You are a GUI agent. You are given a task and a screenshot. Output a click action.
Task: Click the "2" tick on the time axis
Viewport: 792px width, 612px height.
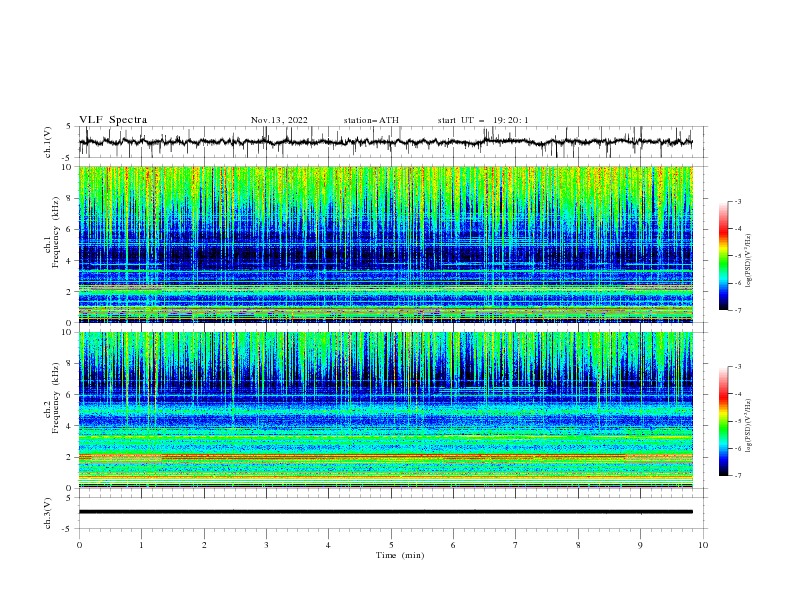(x=204, y=545)
